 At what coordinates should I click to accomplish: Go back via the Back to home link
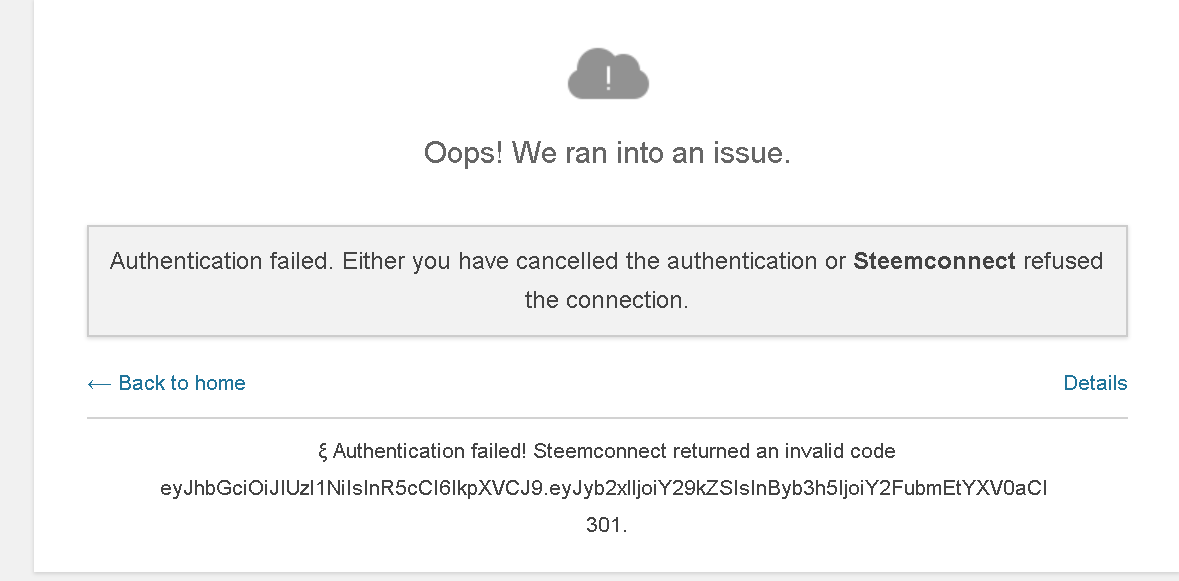pos(181,383)
